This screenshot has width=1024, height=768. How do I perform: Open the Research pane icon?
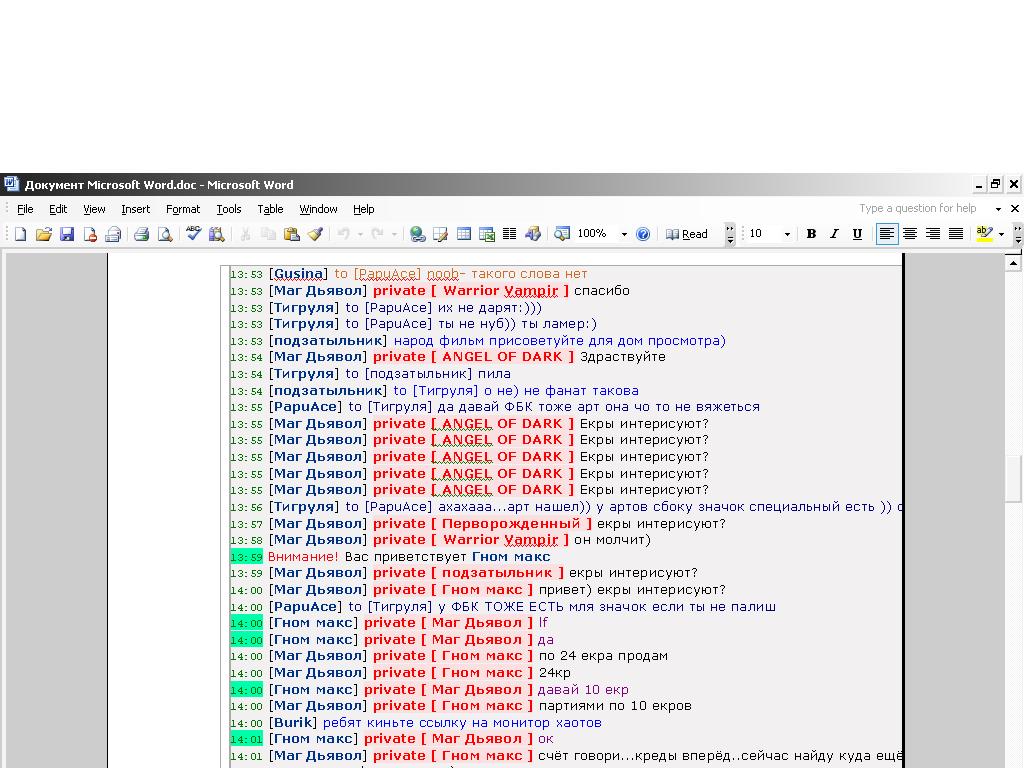[x=216, y=234]
